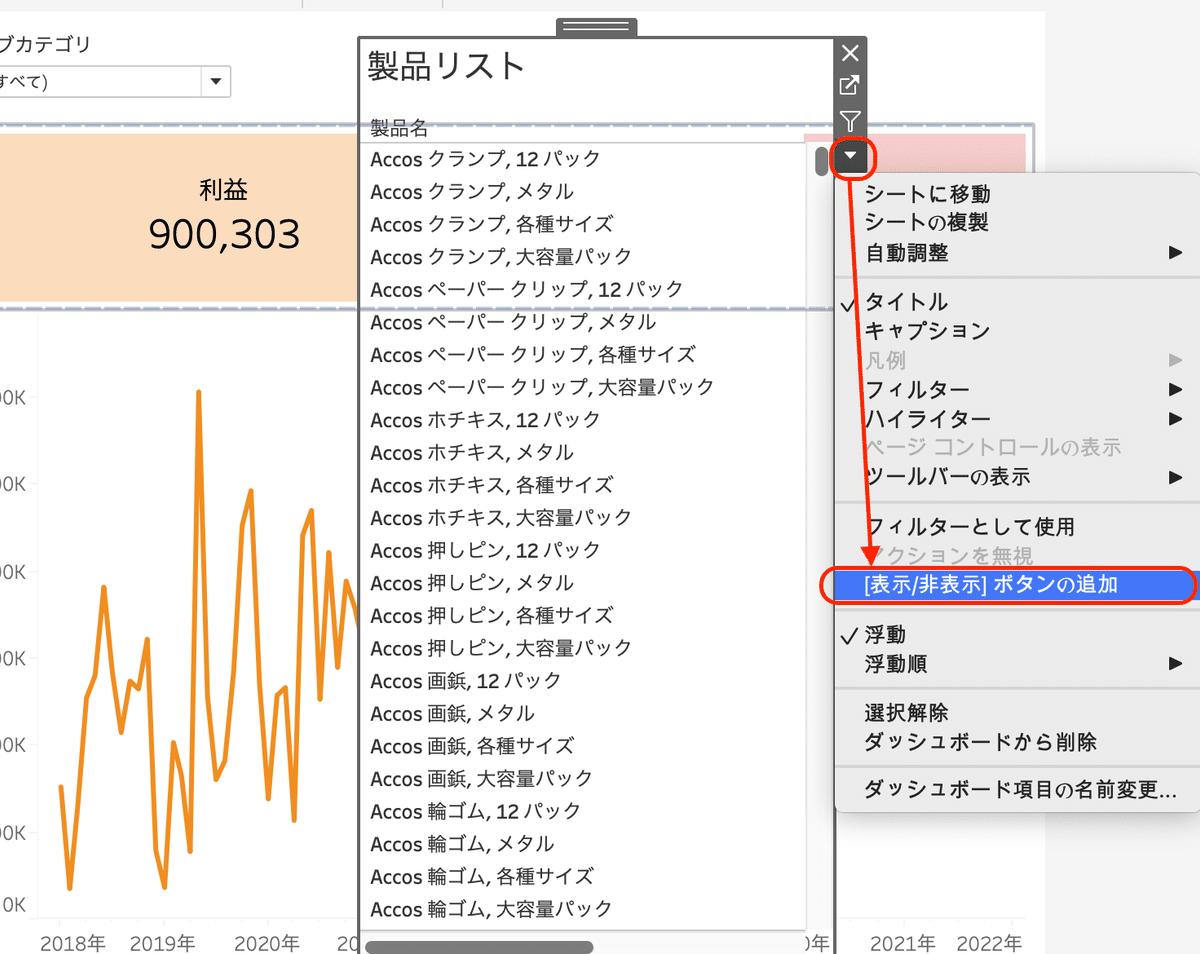Click the 製品名 column header
The width and height of the screenshot is (1200, 954).
(399, 128)
